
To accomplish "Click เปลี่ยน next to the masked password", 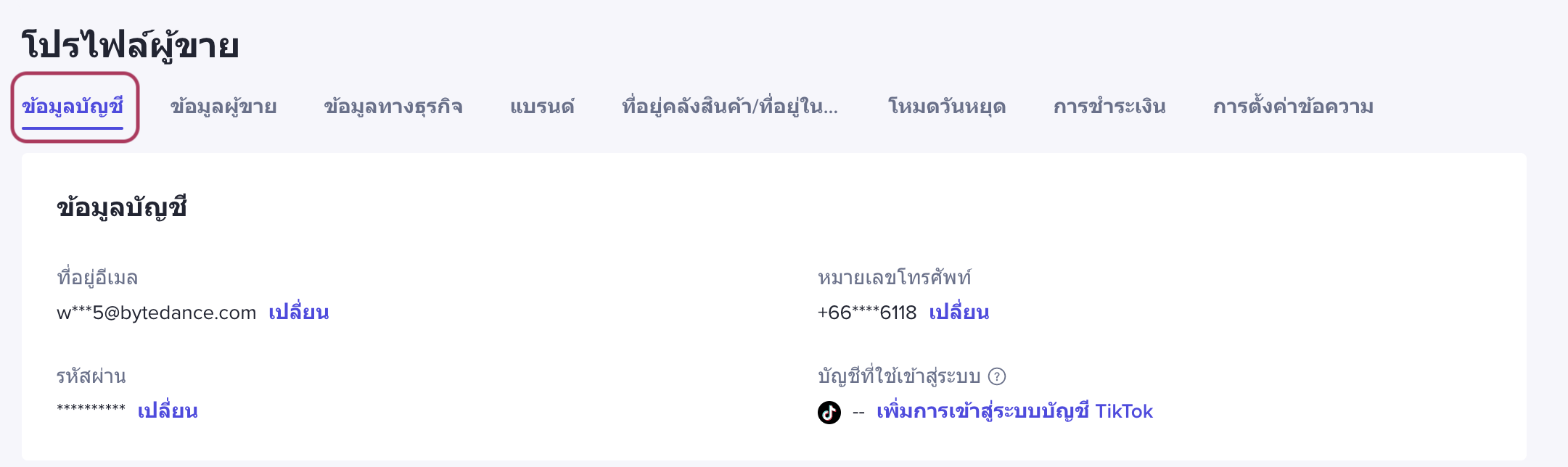I will 168,411.
